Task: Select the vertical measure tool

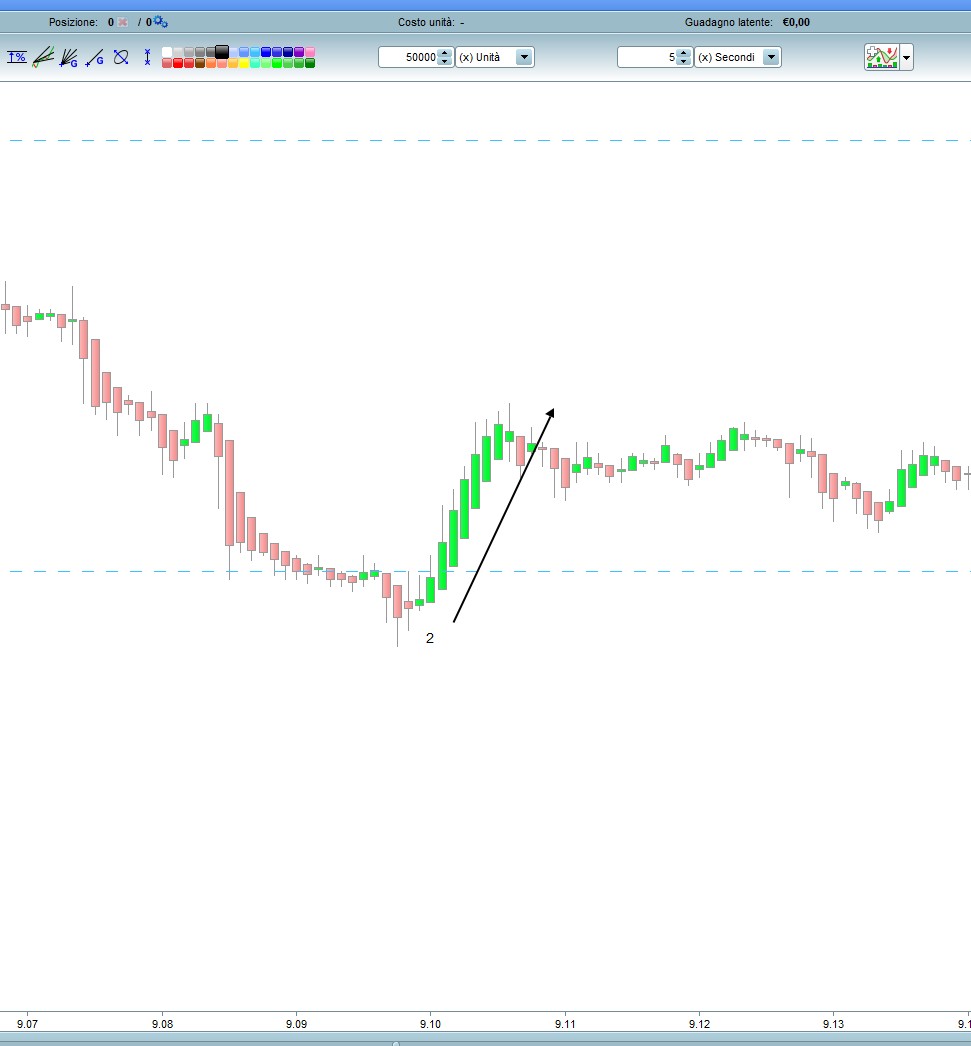Action: pyautogui.click(x=147, y=57)
